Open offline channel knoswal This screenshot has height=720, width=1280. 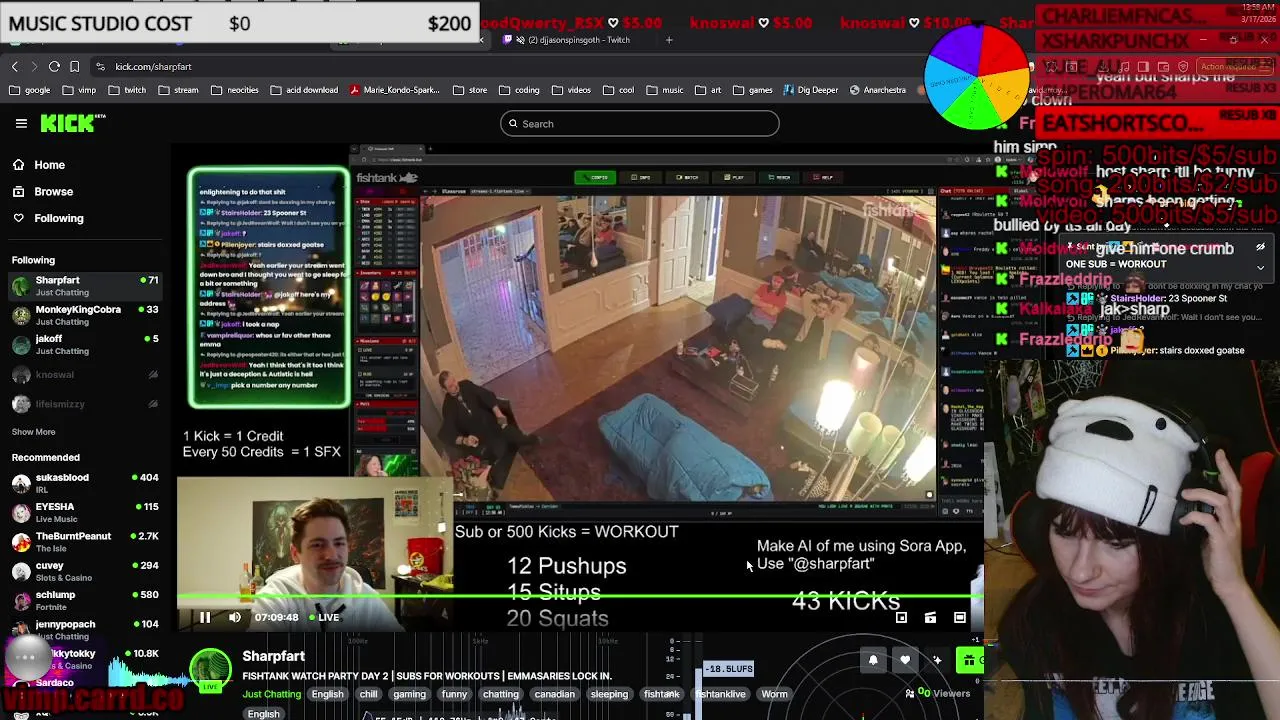coord(85,375)
